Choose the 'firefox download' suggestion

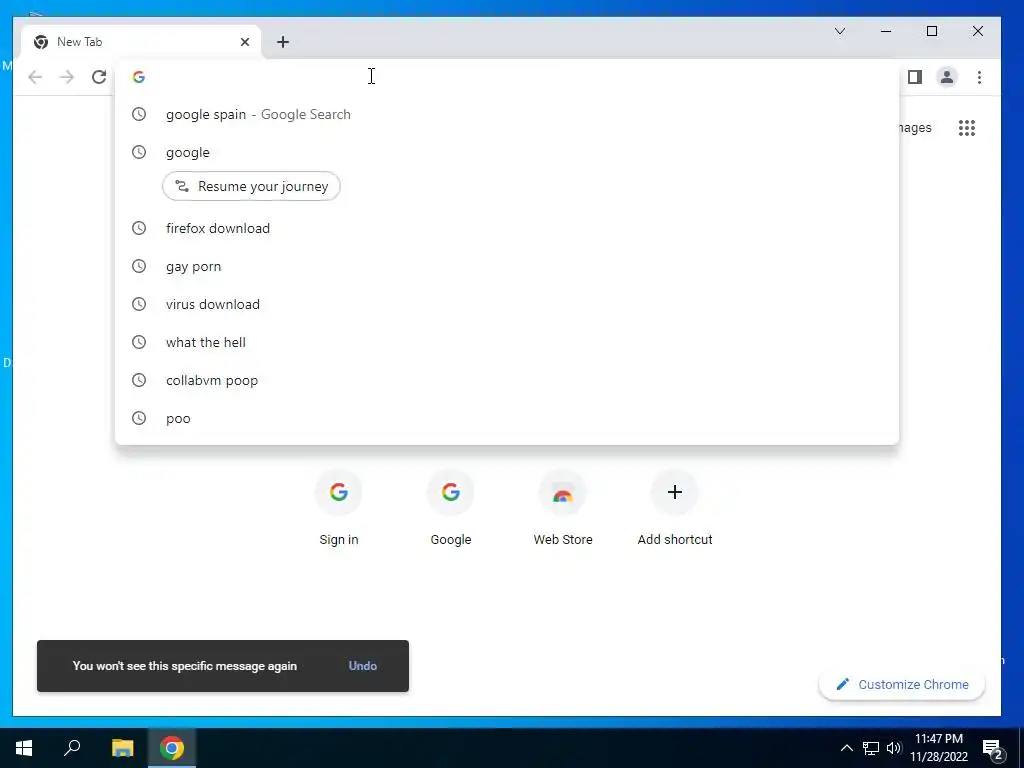click(x=507, y=229)
